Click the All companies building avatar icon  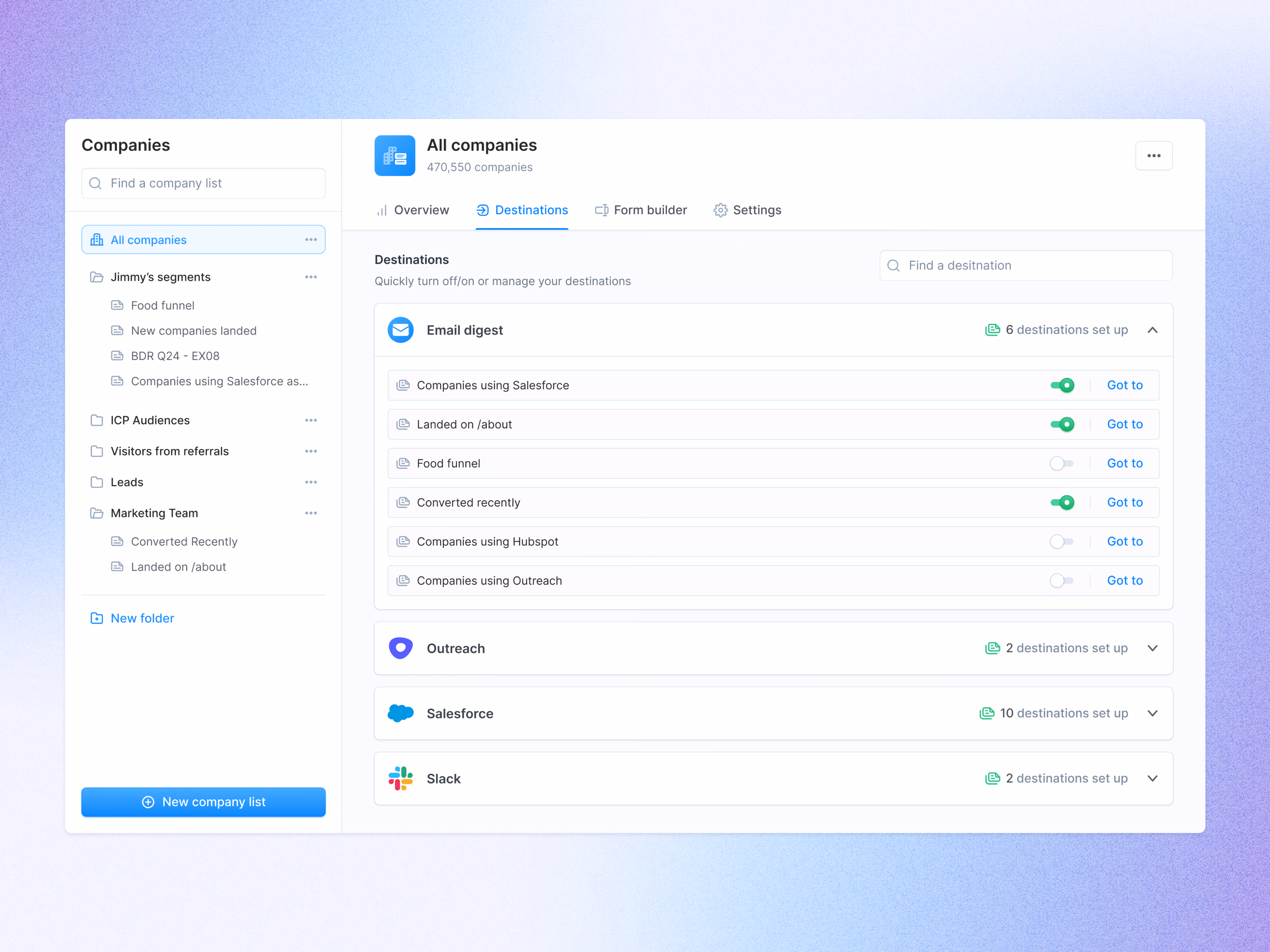tap(395, 155)
